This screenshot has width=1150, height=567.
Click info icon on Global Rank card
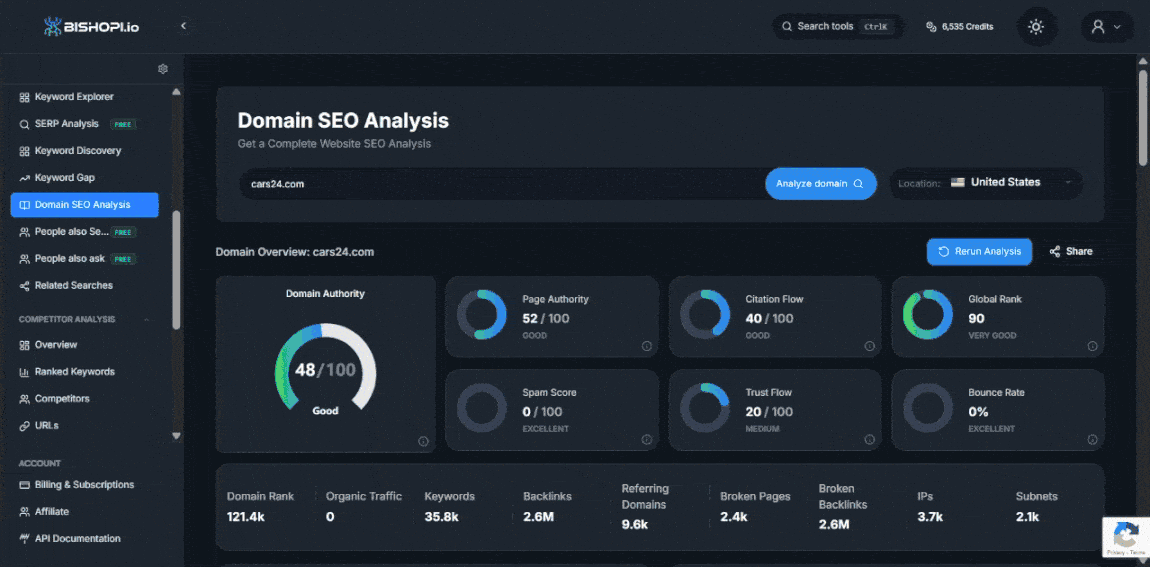(x=1092, y=346)
